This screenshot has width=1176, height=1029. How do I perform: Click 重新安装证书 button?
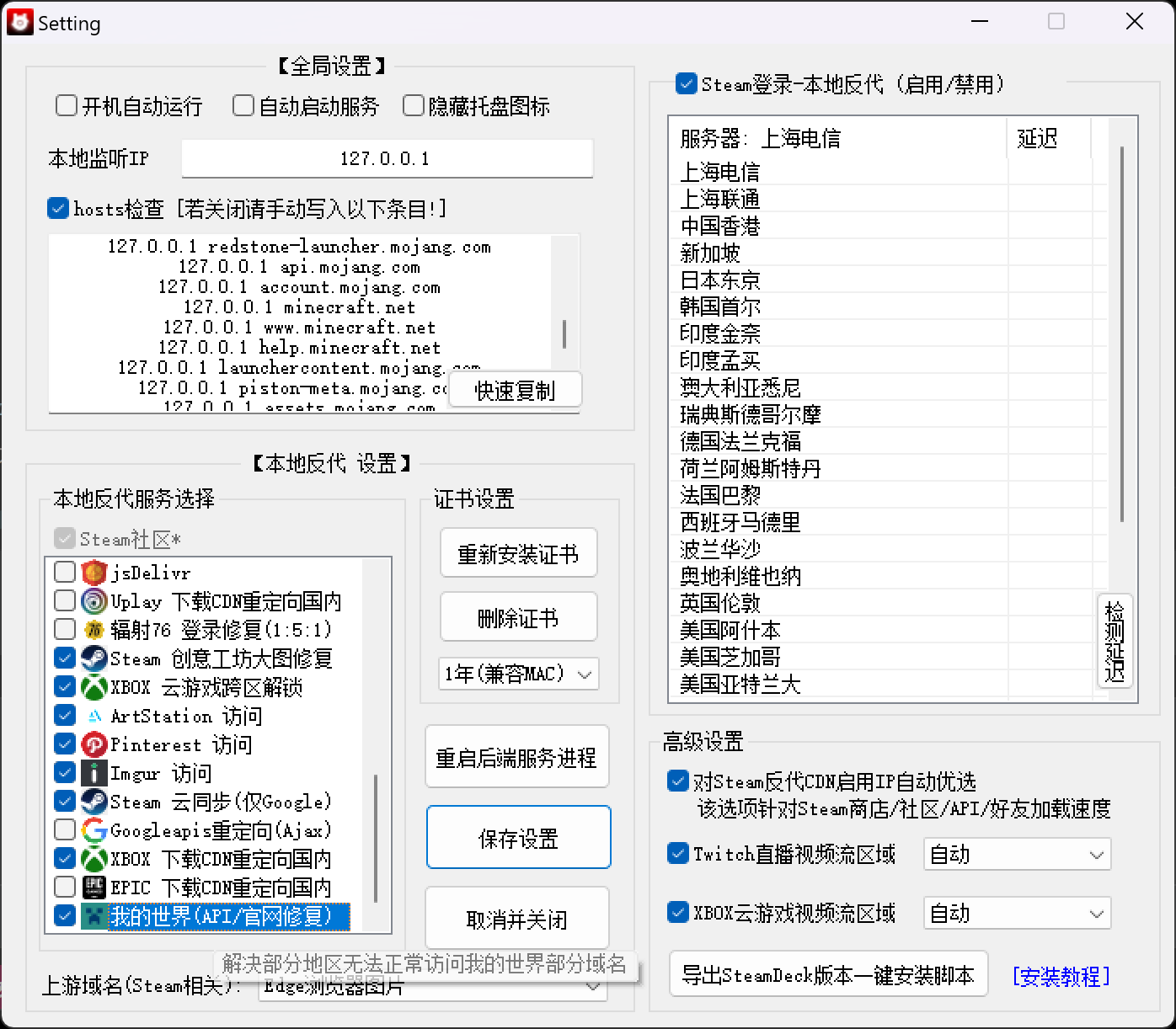[519, 553]
